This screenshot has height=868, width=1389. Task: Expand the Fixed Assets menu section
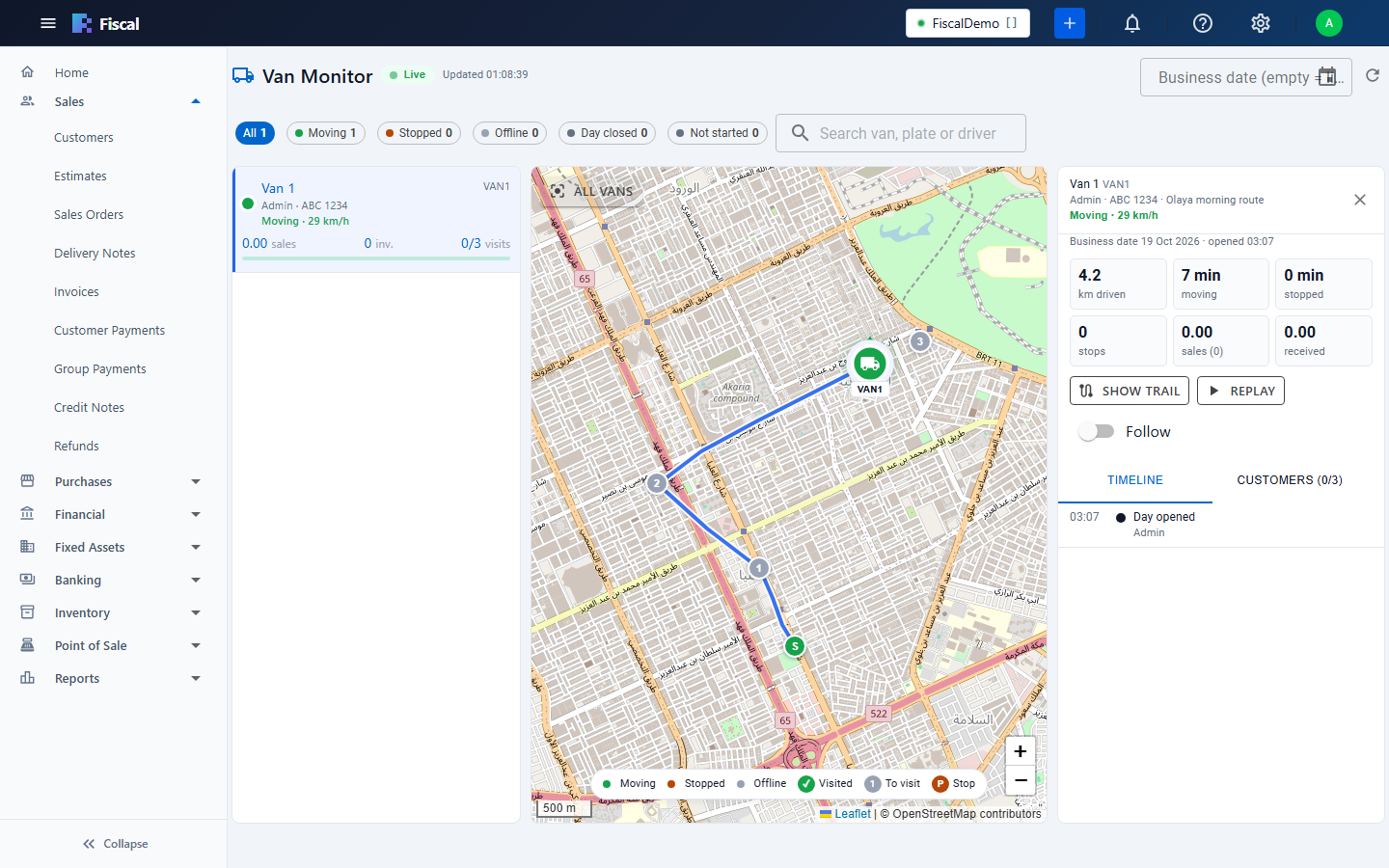tap(114, 547)
